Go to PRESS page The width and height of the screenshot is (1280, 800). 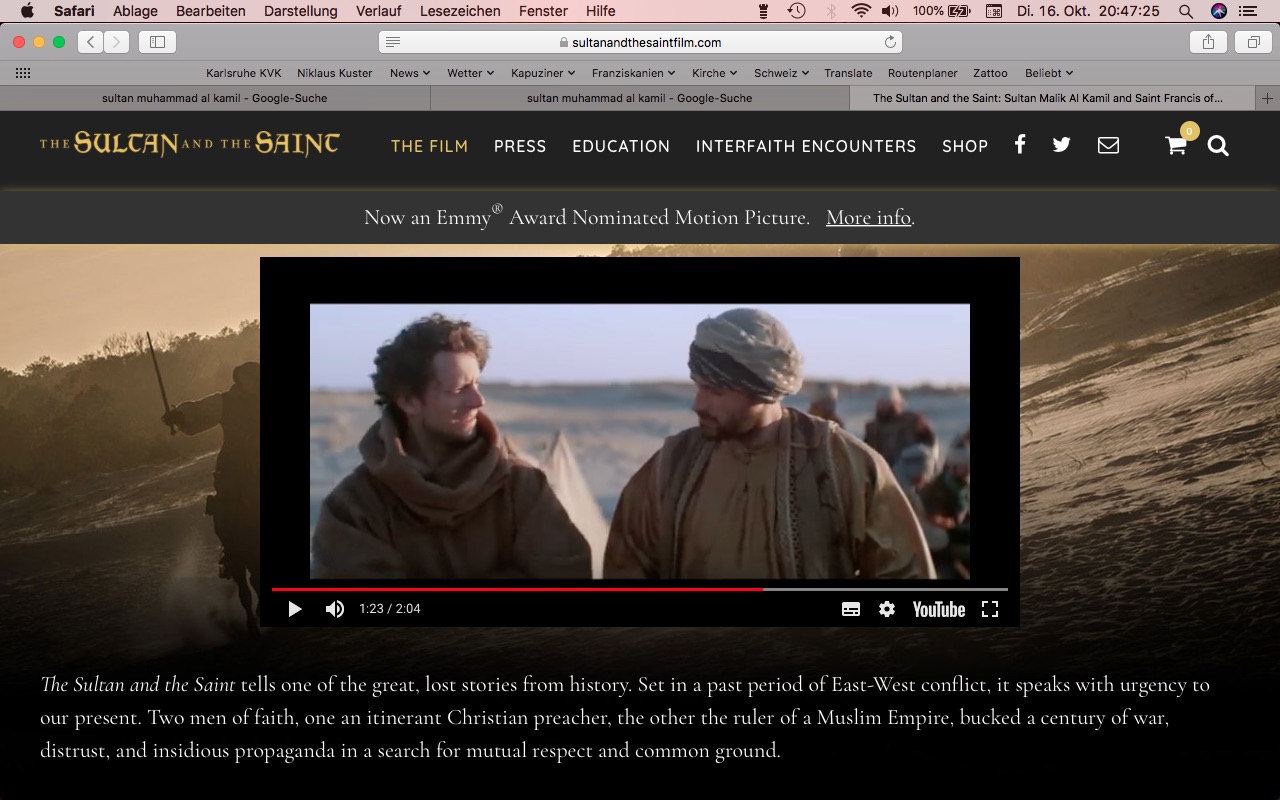pyautogui.click(x=520, y=146)
